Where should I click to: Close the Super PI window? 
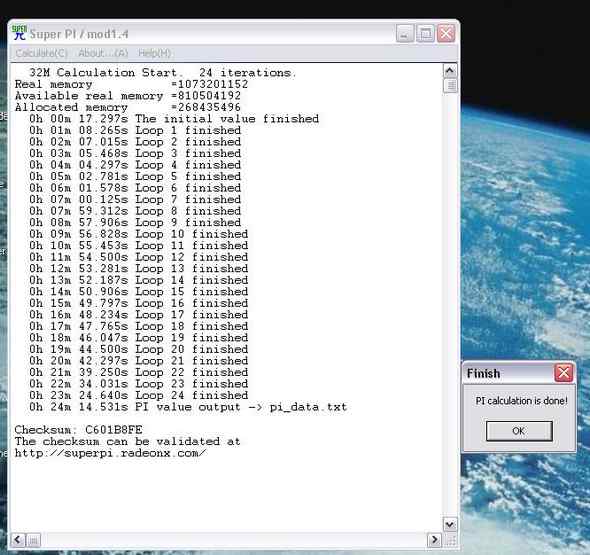tap(446, 34)
